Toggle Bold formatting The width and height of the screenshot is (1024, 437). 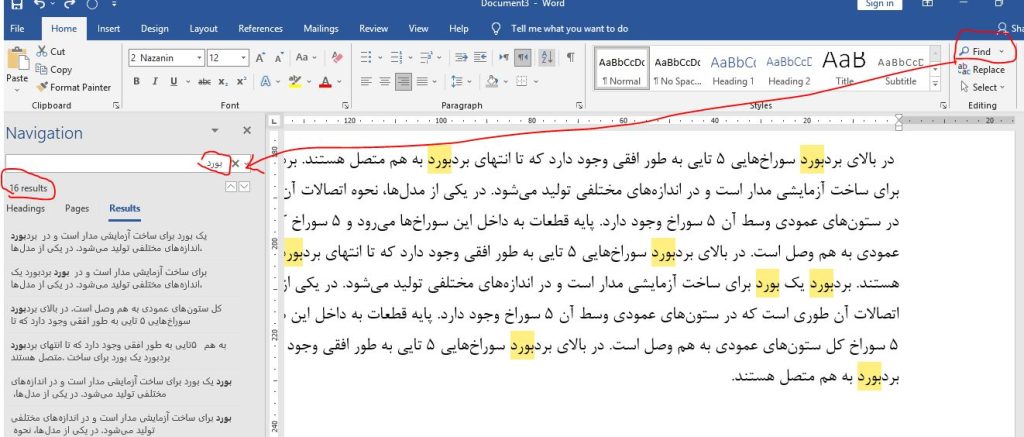(x=138, y=82)
